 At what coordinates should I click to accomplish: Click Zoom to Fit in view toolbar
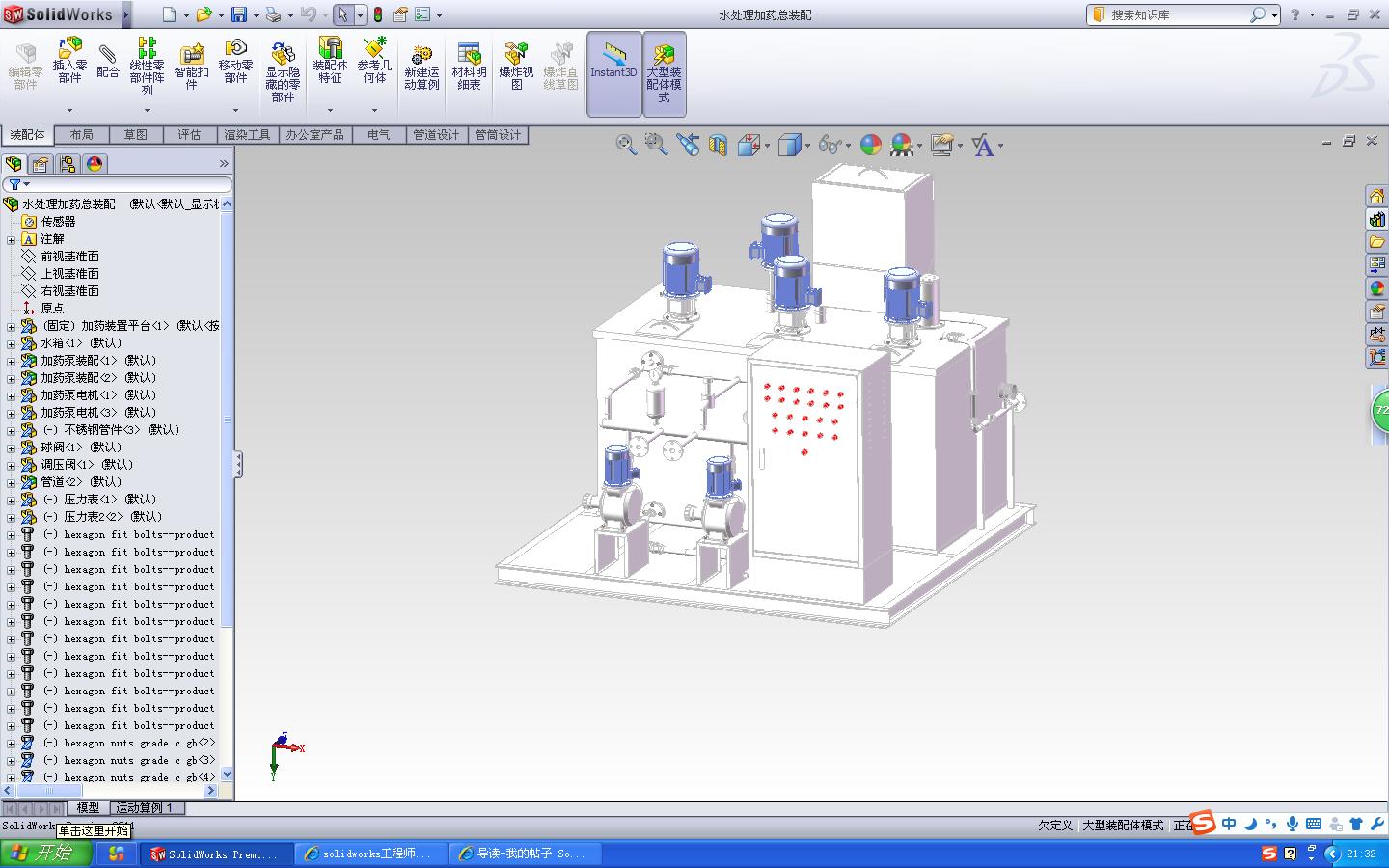626,145
